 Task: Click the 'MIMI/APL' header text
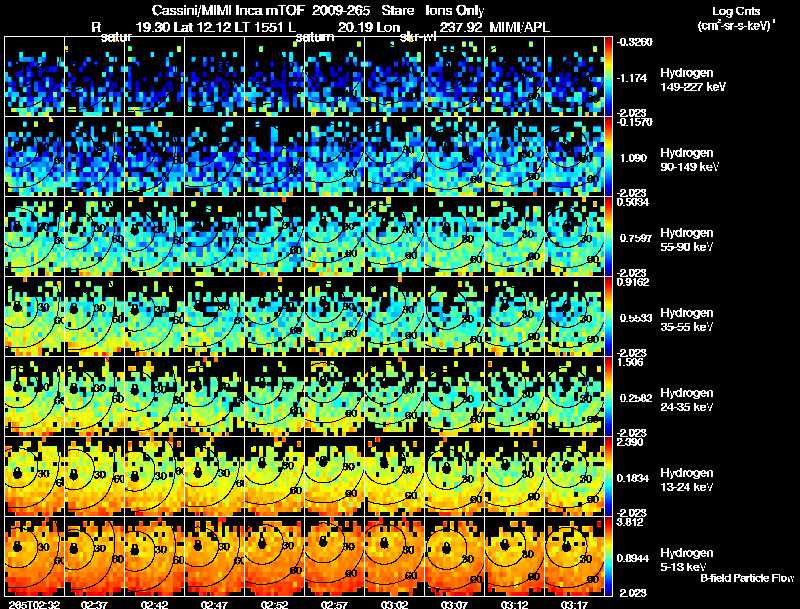519,27
